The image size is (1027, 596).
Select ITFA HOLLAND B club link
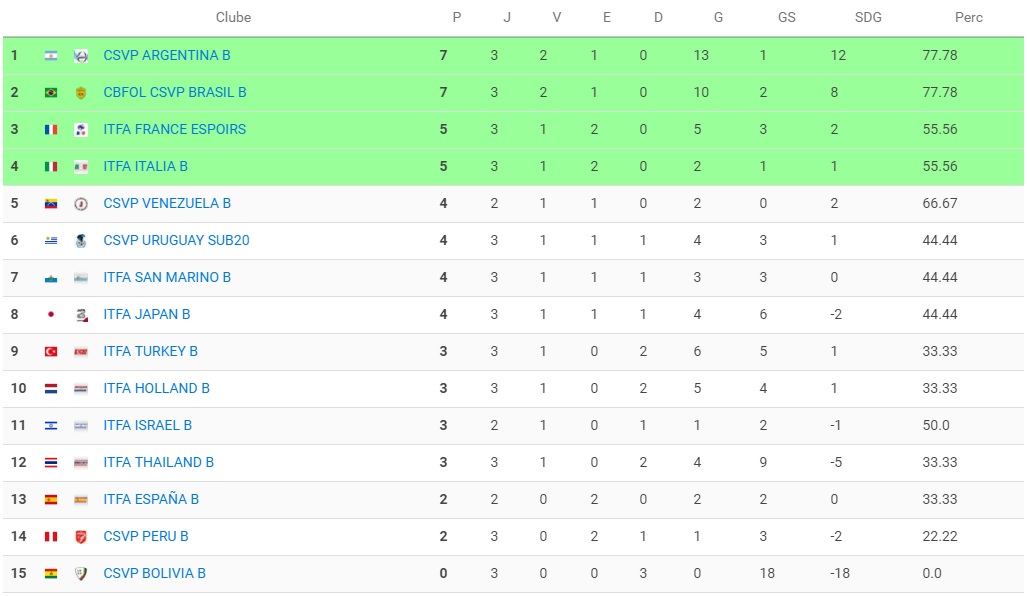coord(157,388)
